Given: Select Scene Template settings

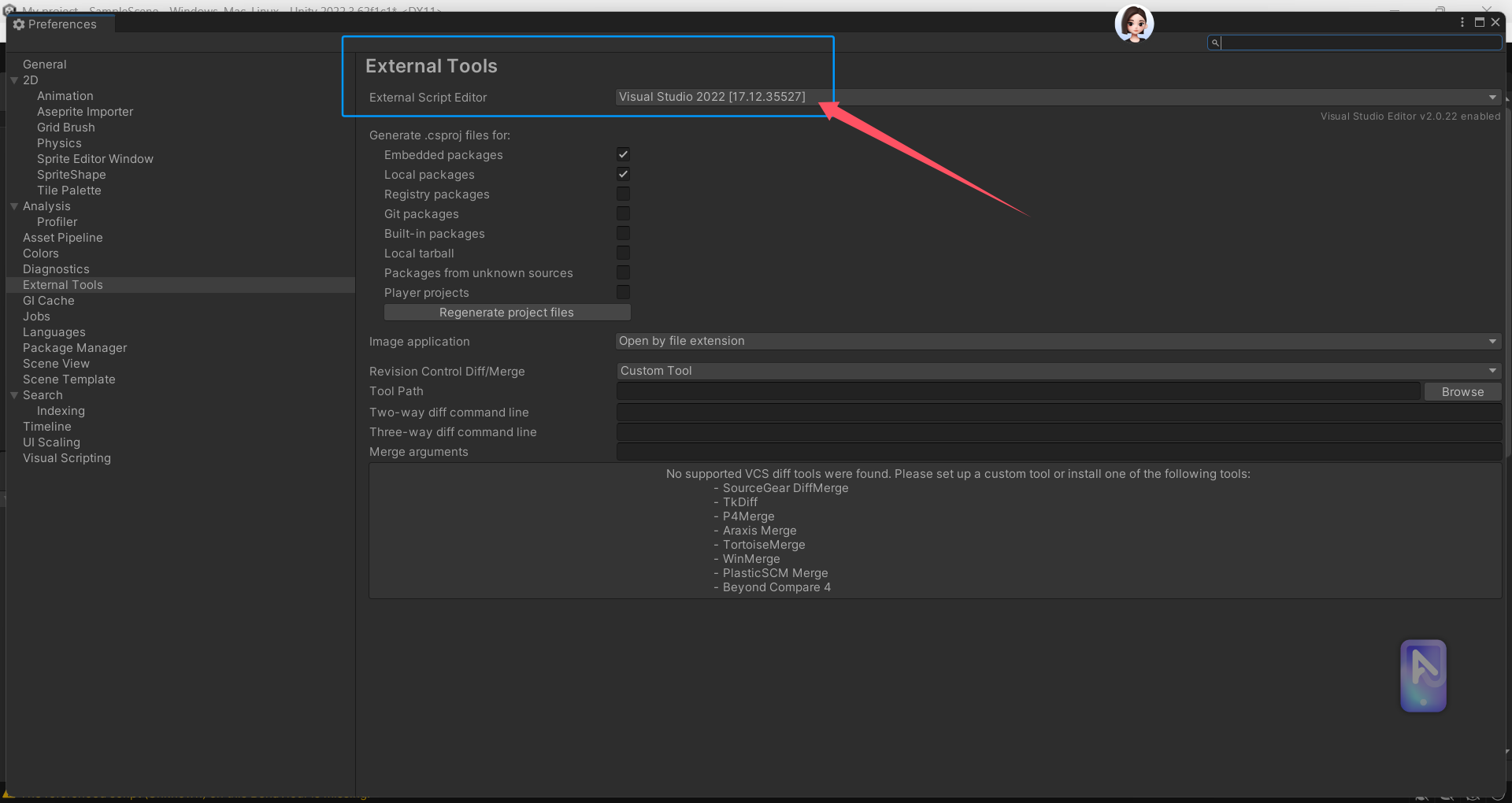Looking at the screenshot, I should pos(69,379).
